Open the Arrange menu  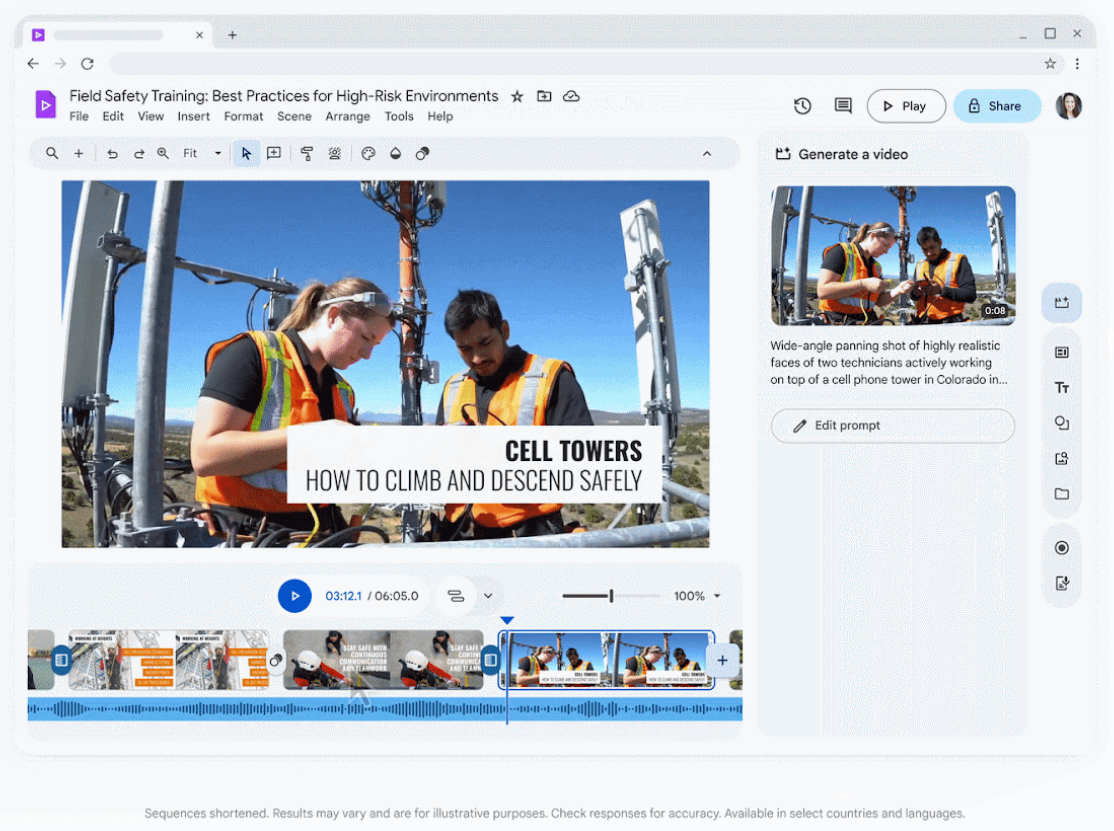coord(347,116)
